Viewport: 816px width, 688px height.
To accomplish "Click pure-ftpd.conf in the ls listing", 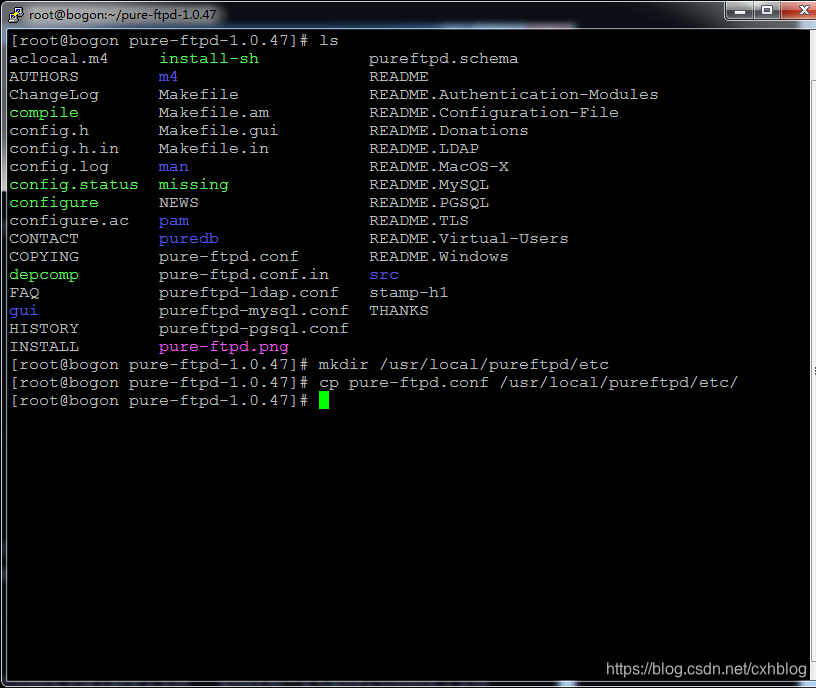I will (228, 257).
